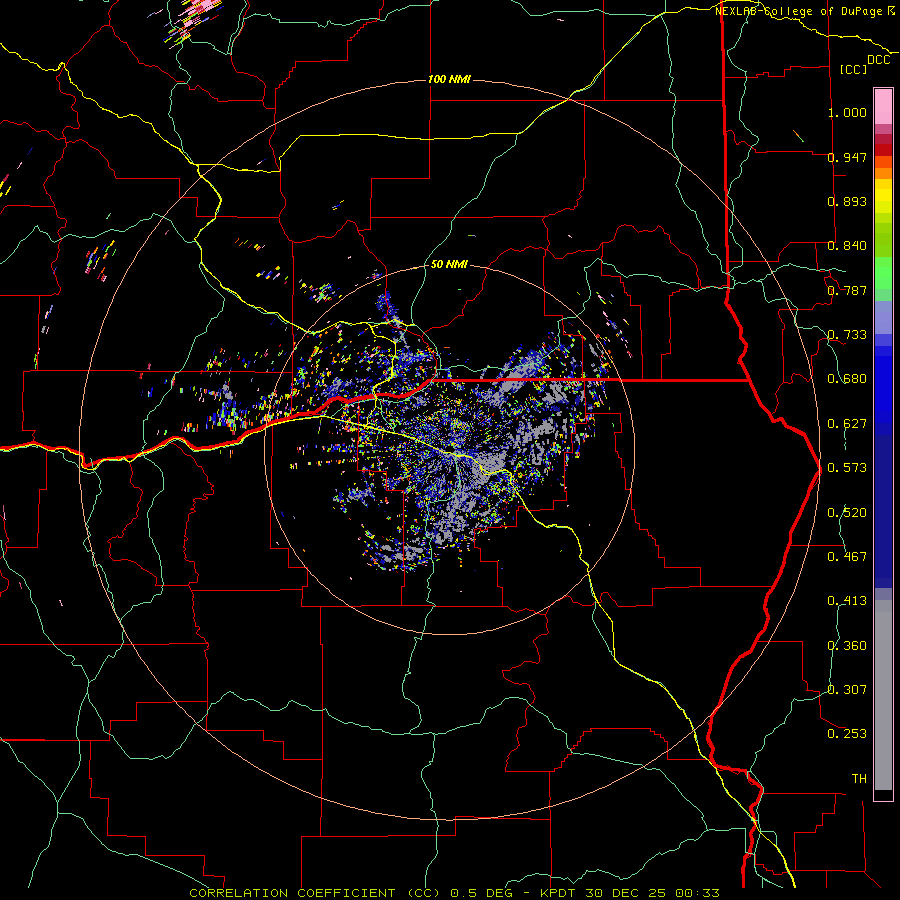Click the 0.733 value on color scale

(847, 335)
